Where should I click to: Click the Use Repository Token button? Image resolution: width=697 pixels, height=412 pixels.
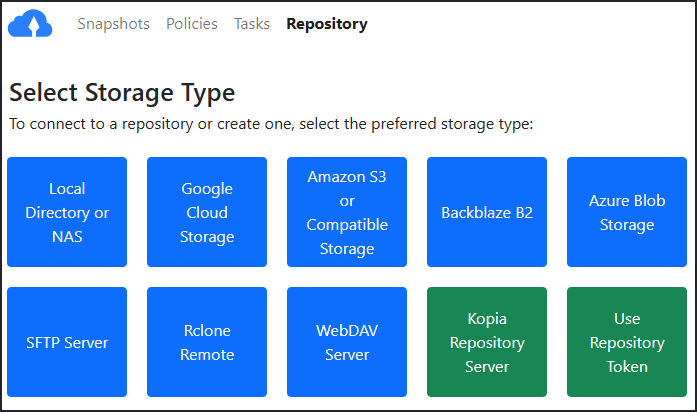point(627,342)
